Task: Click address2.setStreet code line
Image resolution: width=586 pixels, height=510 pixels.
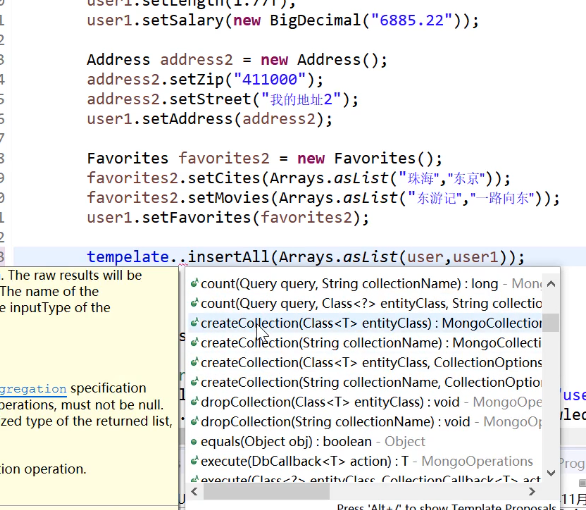Action: coord(223,99)
